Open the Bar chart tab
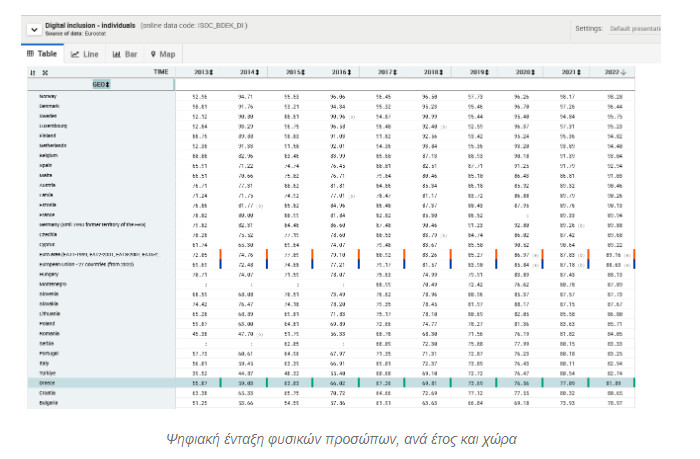This screenshot has width=700, height=459. pyautogui.click(x=124, y=54)
